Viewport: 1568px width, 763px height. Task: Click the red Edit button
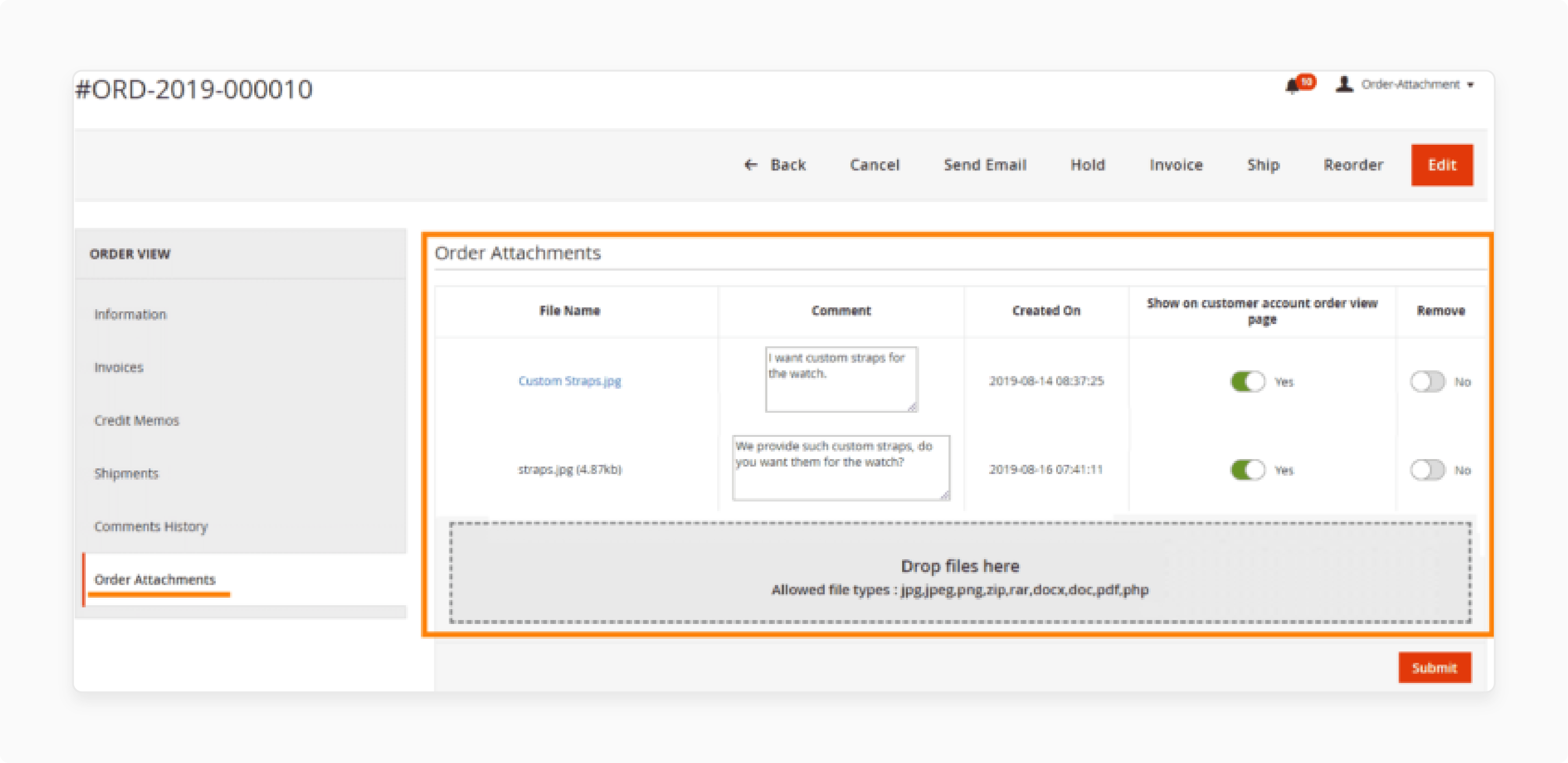[x=1442, y=165]
